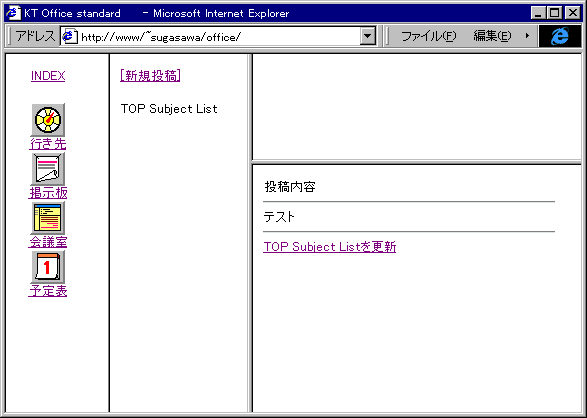Maximize the Internet Explorer window

554,13
